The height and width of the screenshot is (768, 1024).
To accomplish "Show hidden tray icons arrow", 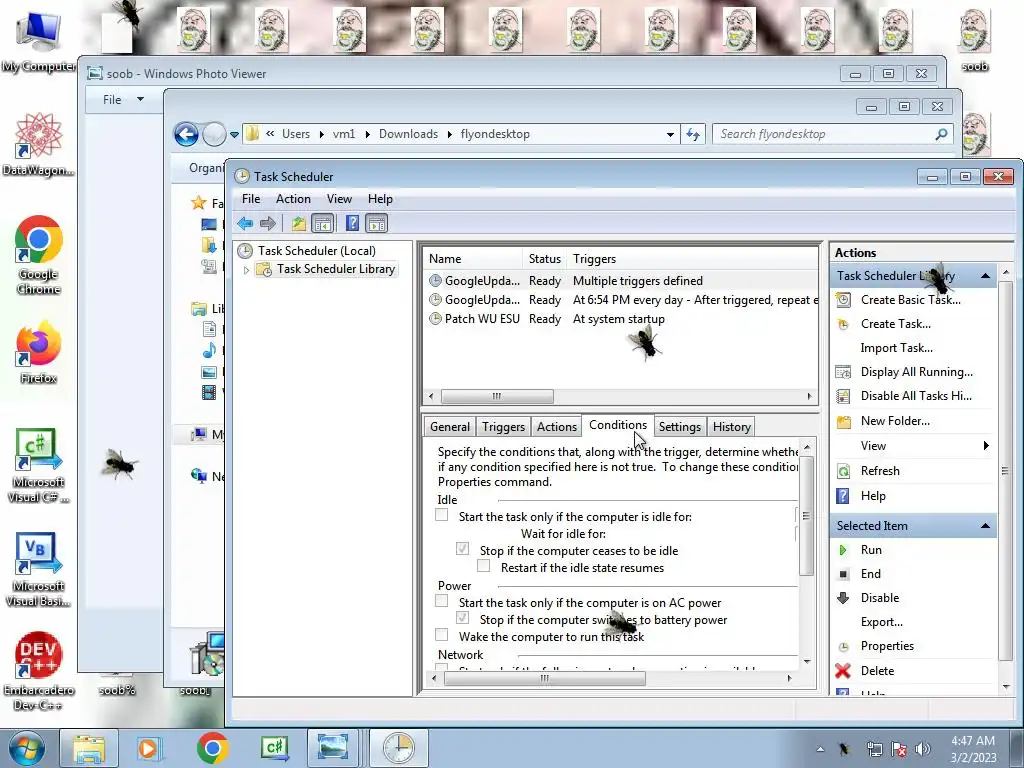I will [x=820, y=749].
